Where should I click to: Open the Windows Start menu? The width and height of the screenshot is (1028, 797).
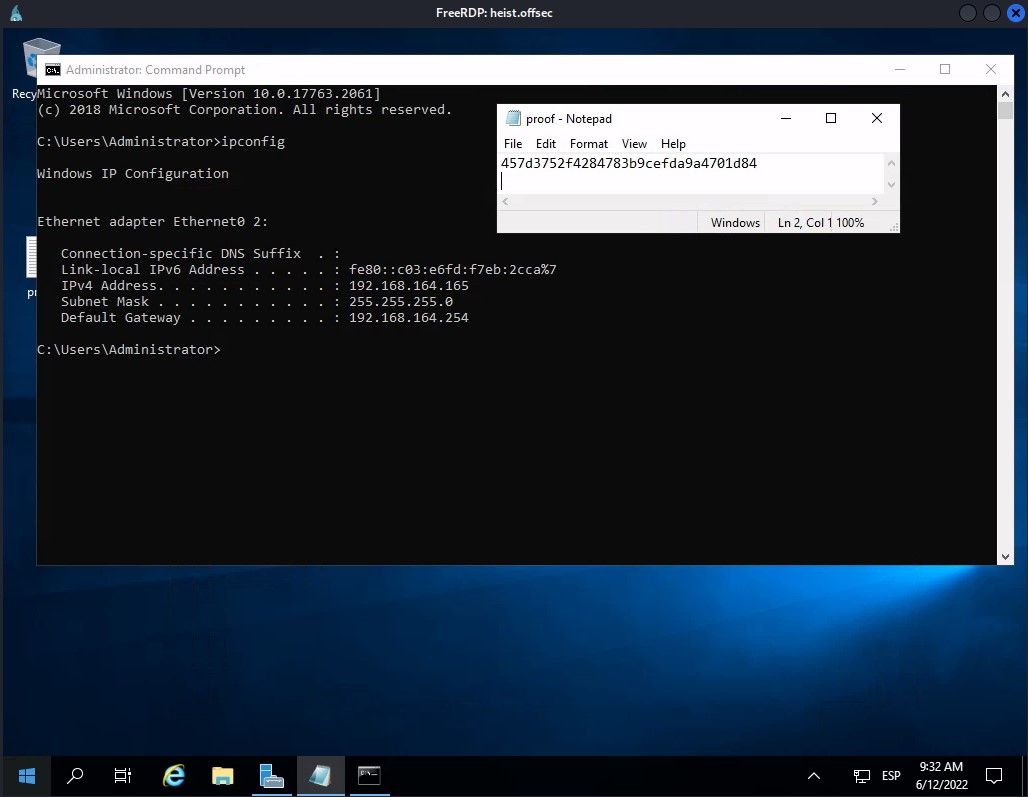(x=26, y=775)
